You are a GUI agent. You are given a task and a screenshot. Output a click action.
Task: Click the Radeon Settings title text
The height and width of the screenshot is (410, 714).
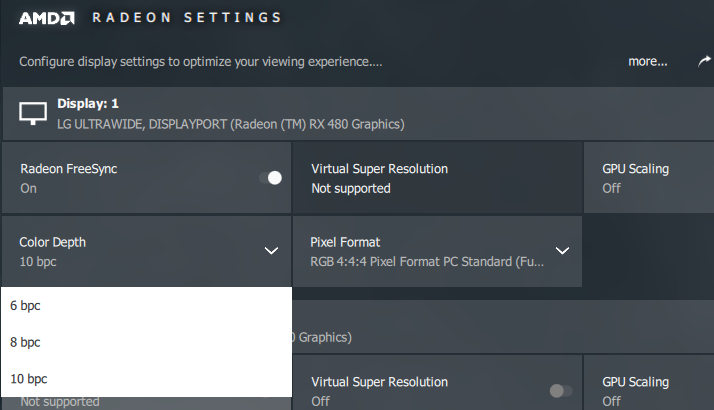pyautogui.click(x=187, y=18)
